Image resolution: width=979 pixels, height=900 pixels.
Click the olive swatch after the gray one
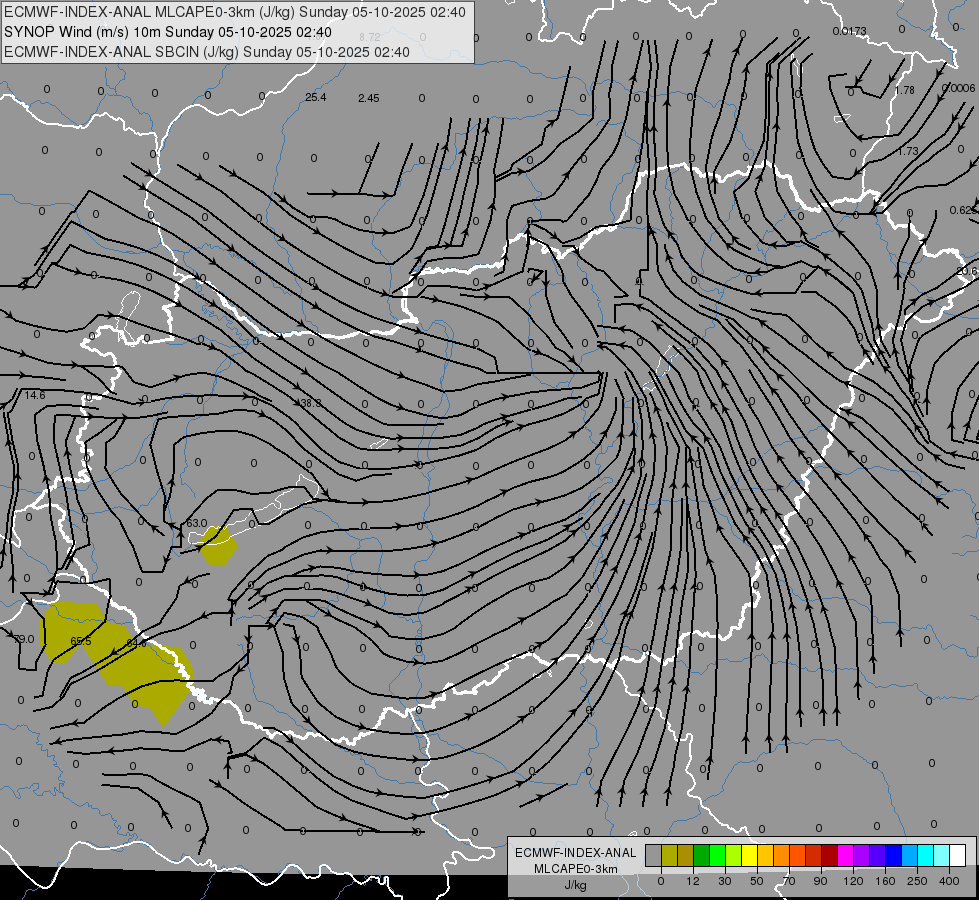coord(669,855)
